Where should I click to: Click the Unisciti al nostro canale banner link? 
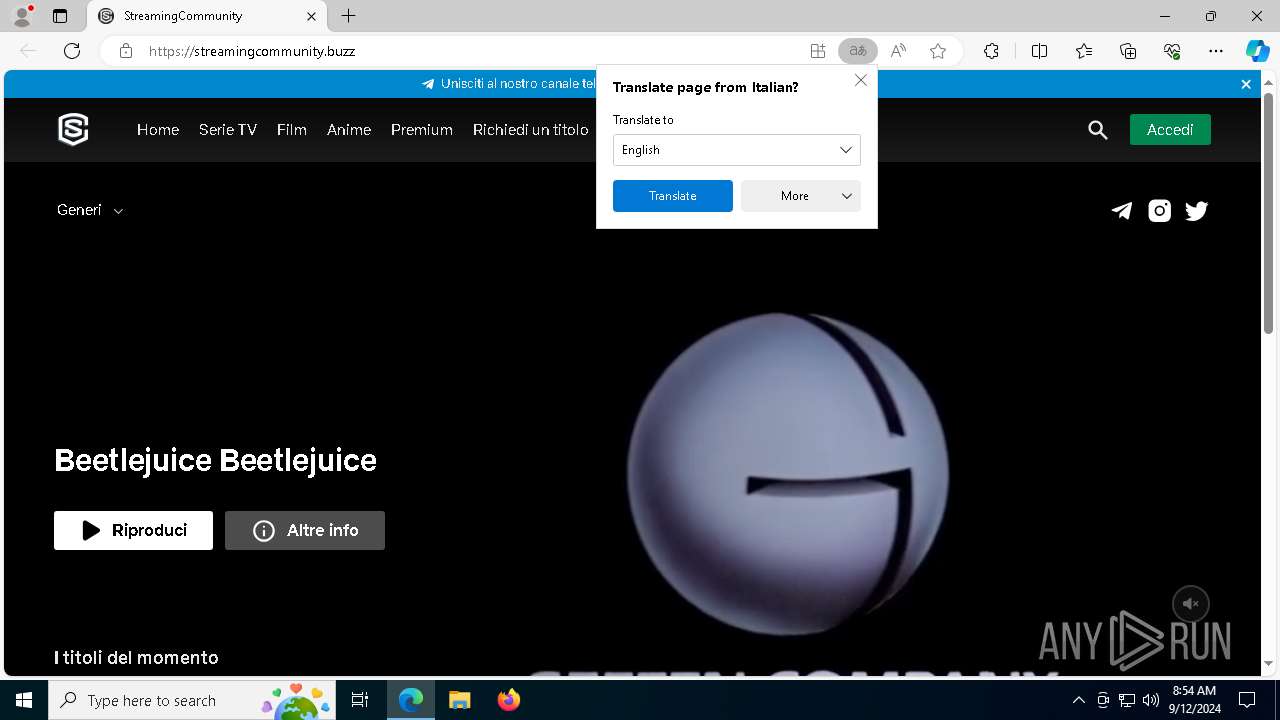(509, 84)
